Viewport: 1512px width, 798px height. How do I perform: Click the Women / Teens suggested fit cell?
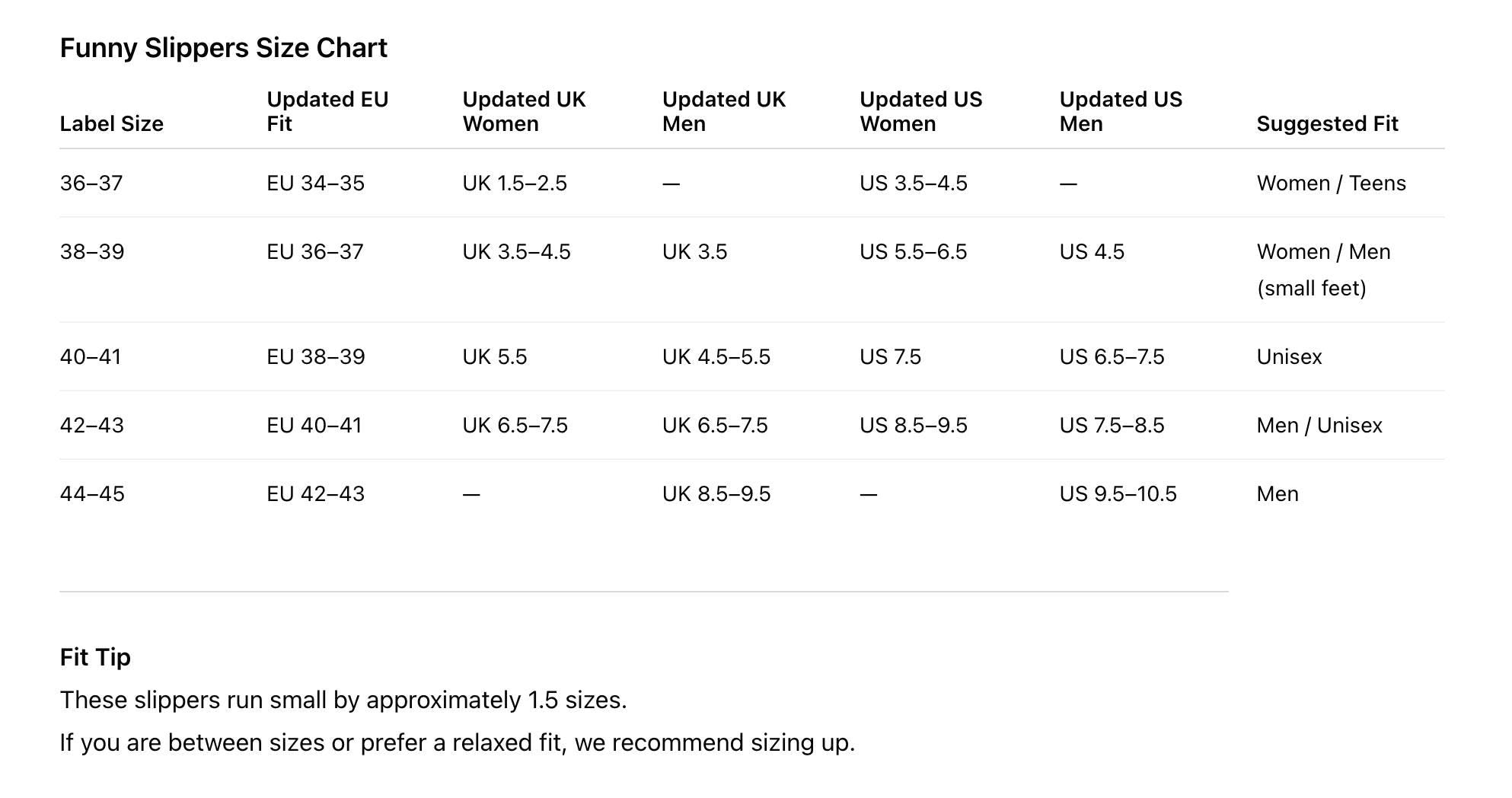click(x=1331, y=184)
